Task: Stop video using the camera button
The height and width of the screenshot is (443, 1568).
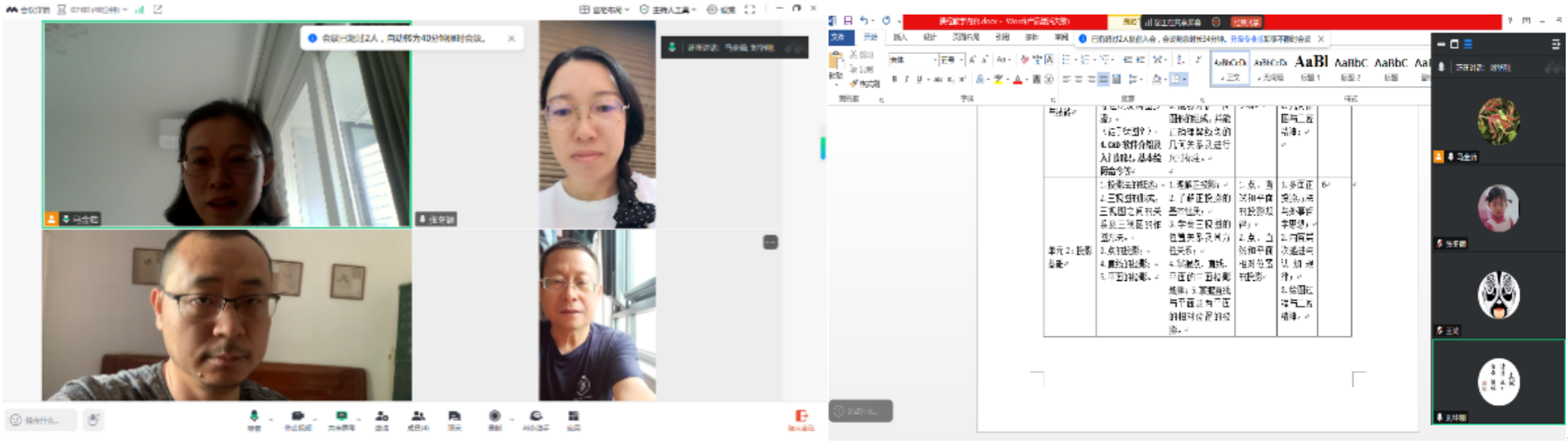Action: point(297,416)
